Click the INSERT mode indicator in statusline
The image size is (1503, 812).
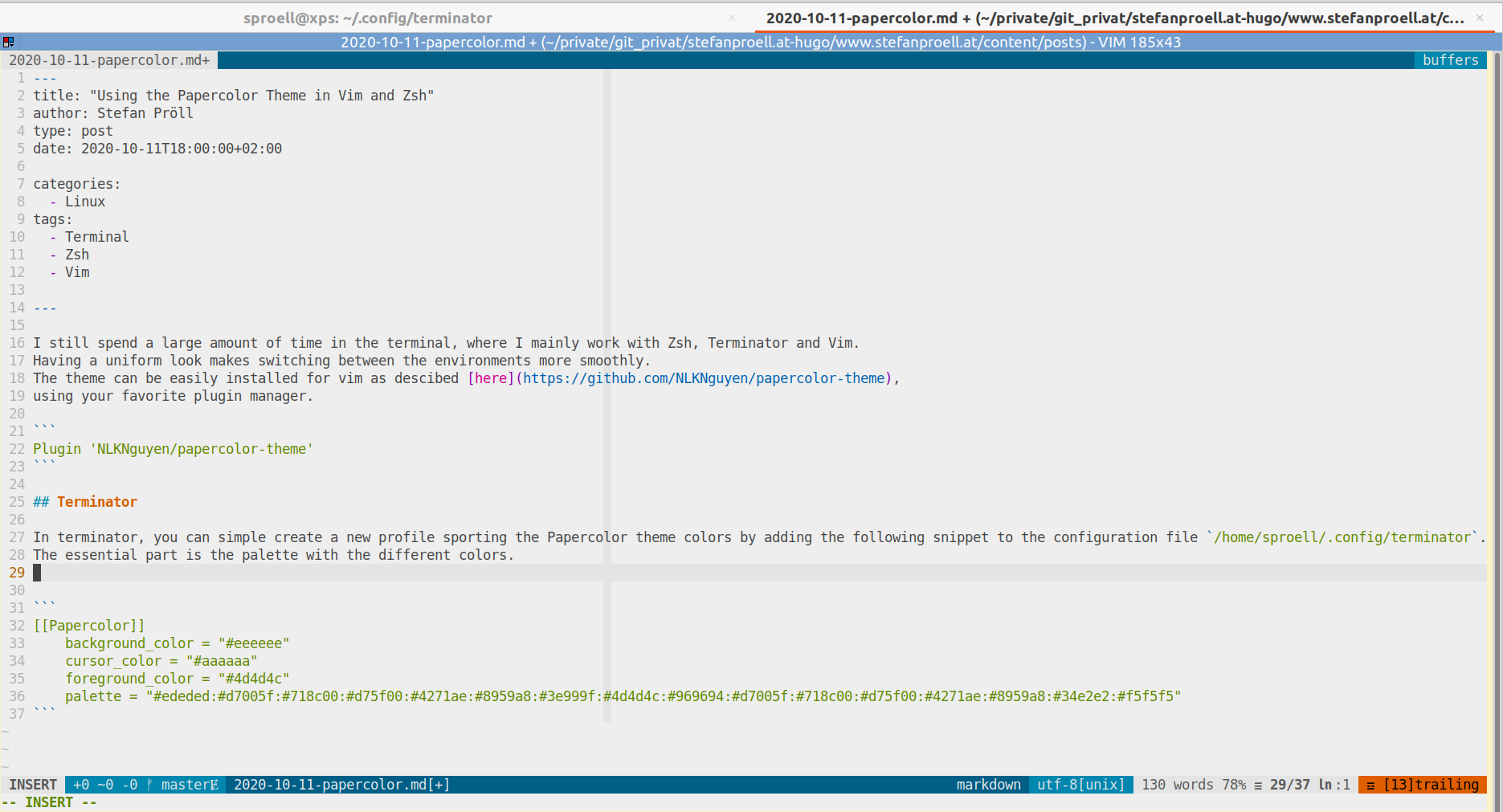tap(33, 785)
